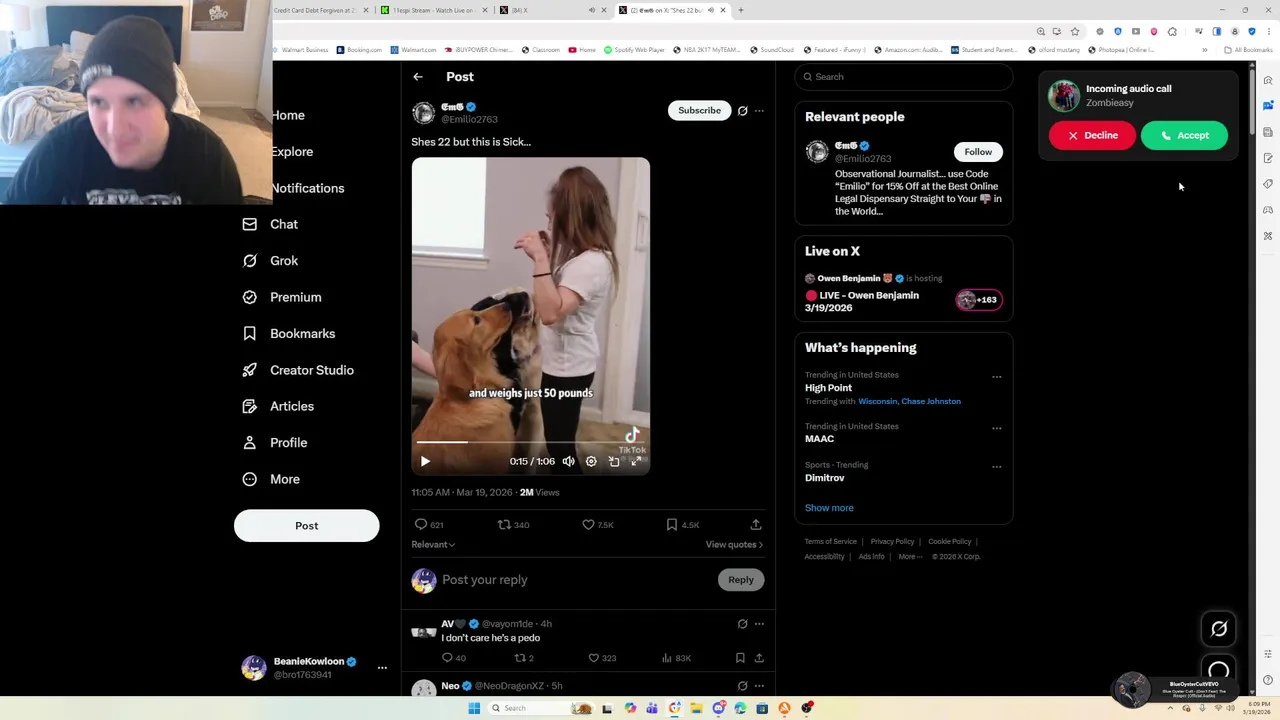Click Grok icon on AV's comment
1280x720 pixels.
click(742, 624)
